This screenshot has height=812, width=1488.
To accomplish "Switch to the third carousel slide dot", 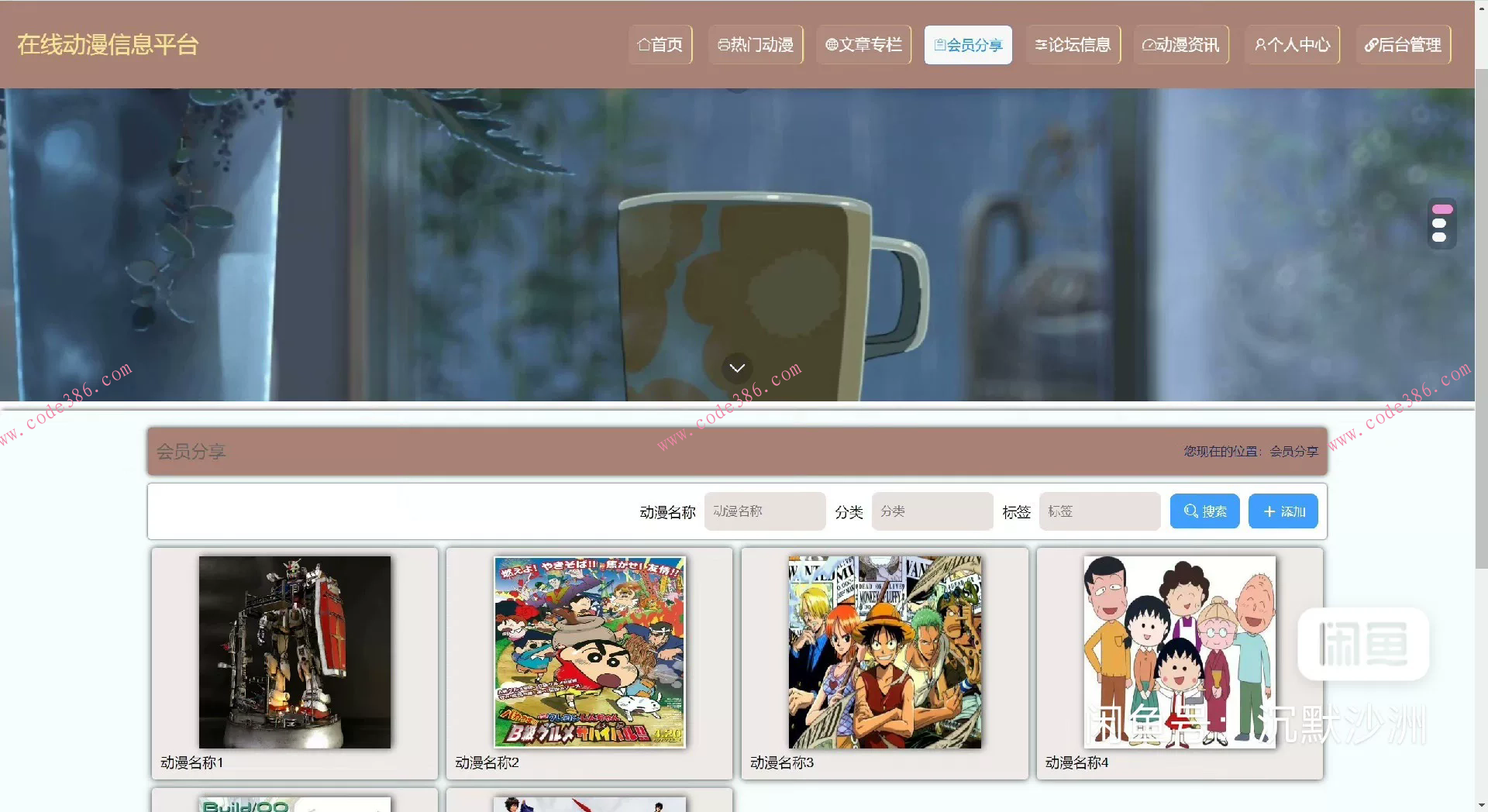I will pos(1441,237).
